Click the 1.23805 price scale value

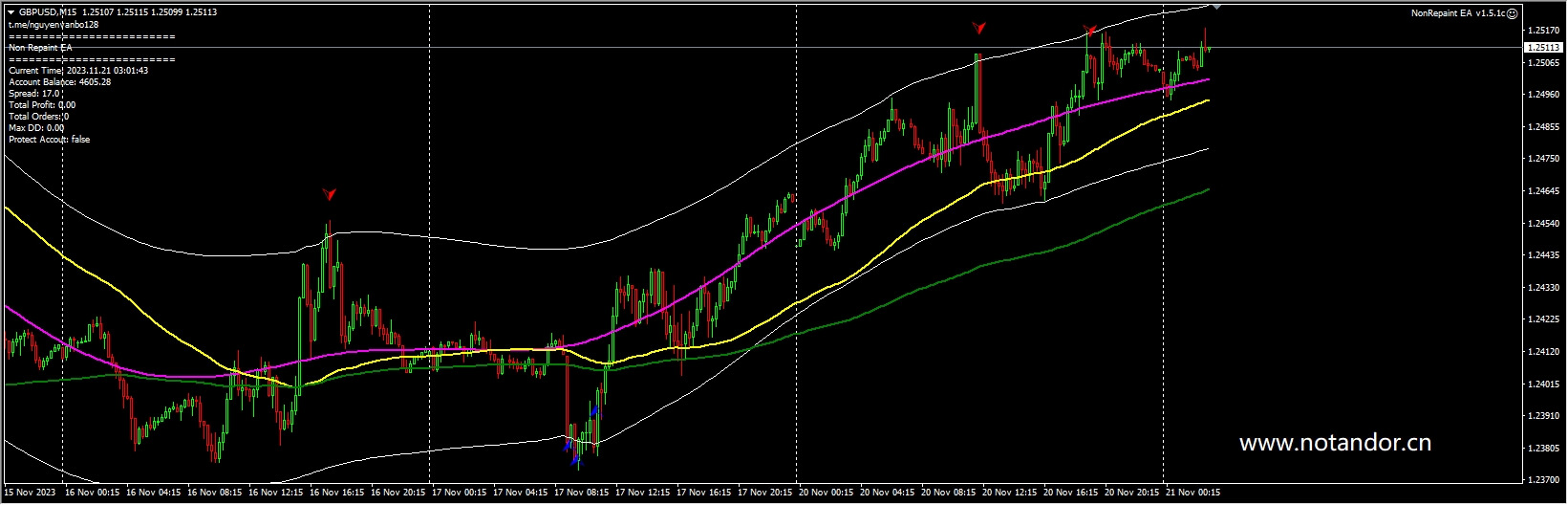coord(1544,449)
